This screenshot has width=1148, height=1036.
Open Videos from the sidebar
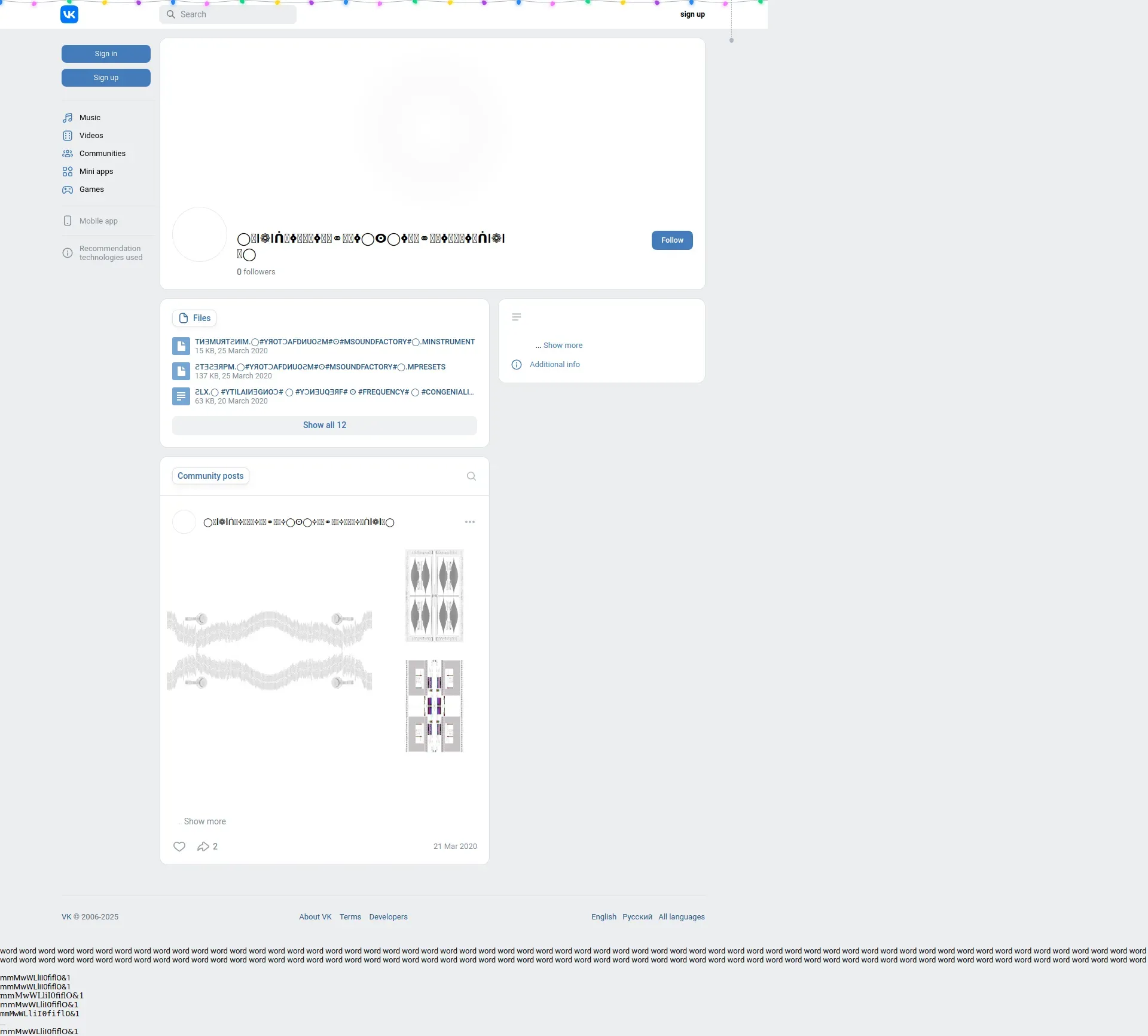click(91, 136)
